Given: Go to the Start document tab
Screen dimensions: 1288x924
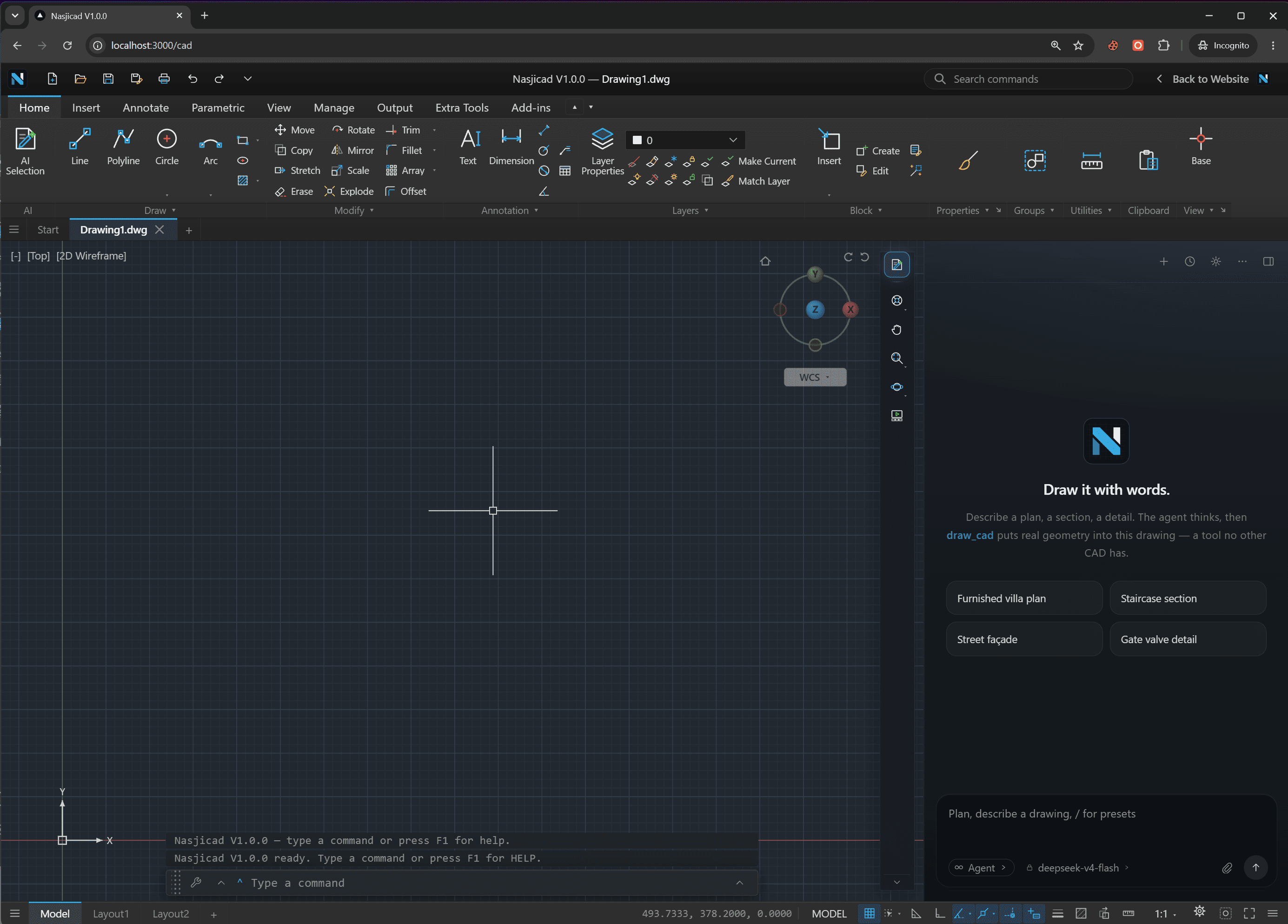Looking at the screenshot, I should (x=48, y=230).
